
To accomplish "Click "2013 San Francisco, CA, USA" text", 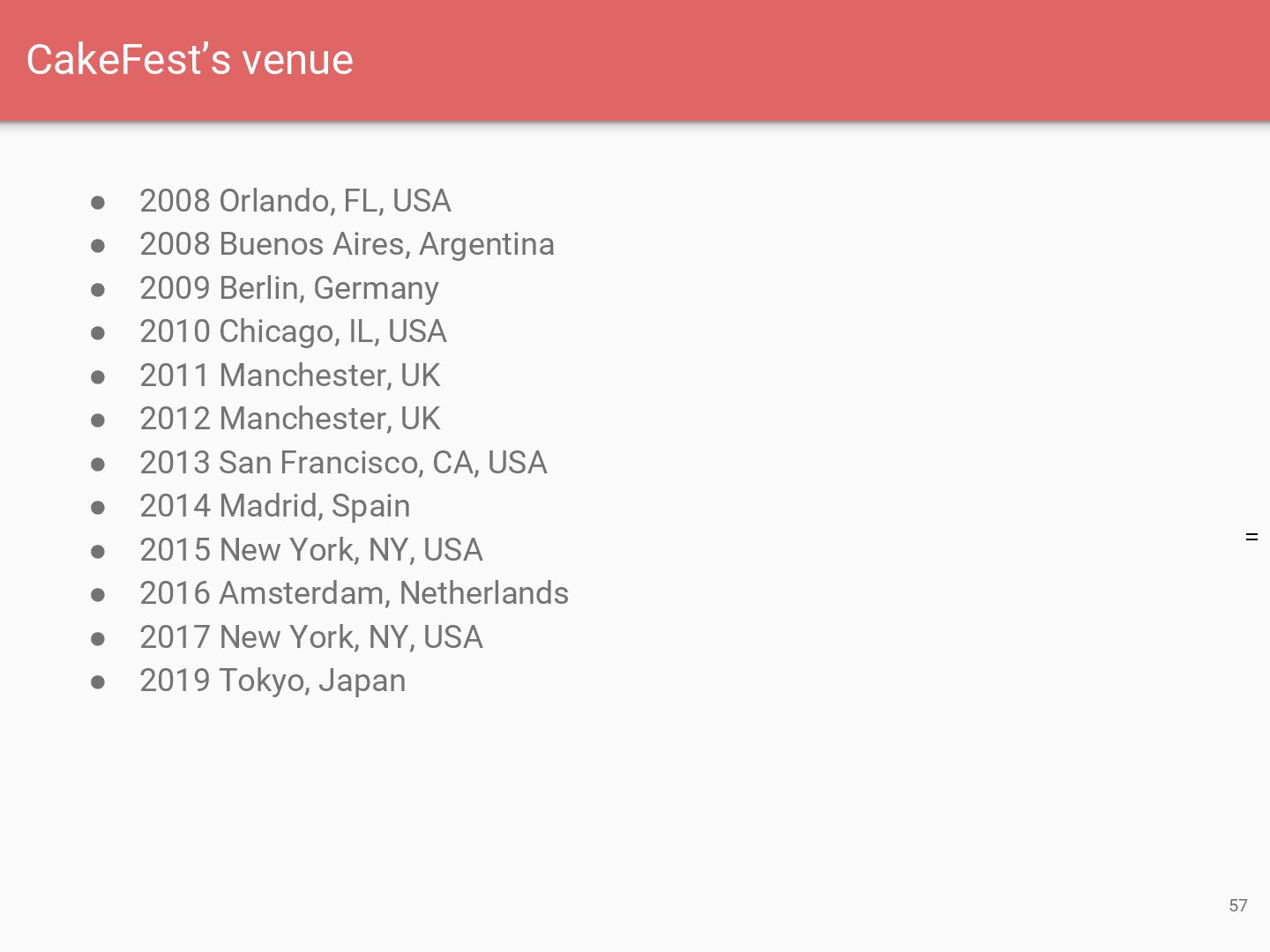I will point(343,463).
